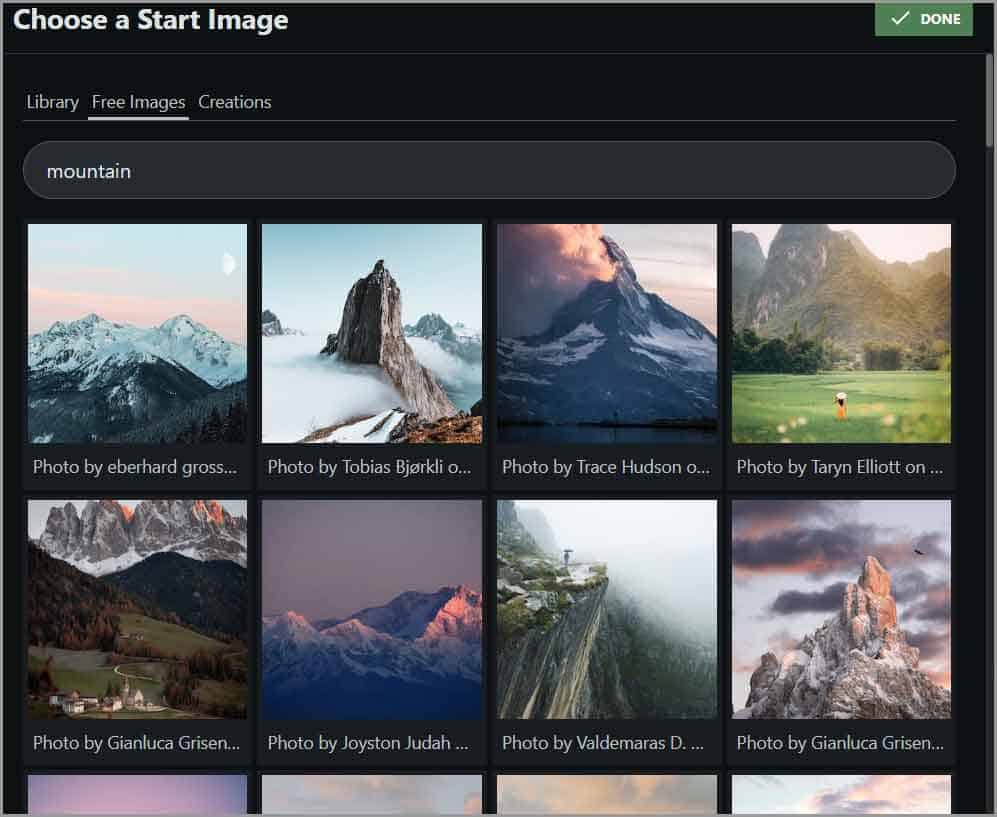Screen dimensions: 997x817
Task: Select the eberhard gross snowy mountain photo
Action: [x=137, y=333]
